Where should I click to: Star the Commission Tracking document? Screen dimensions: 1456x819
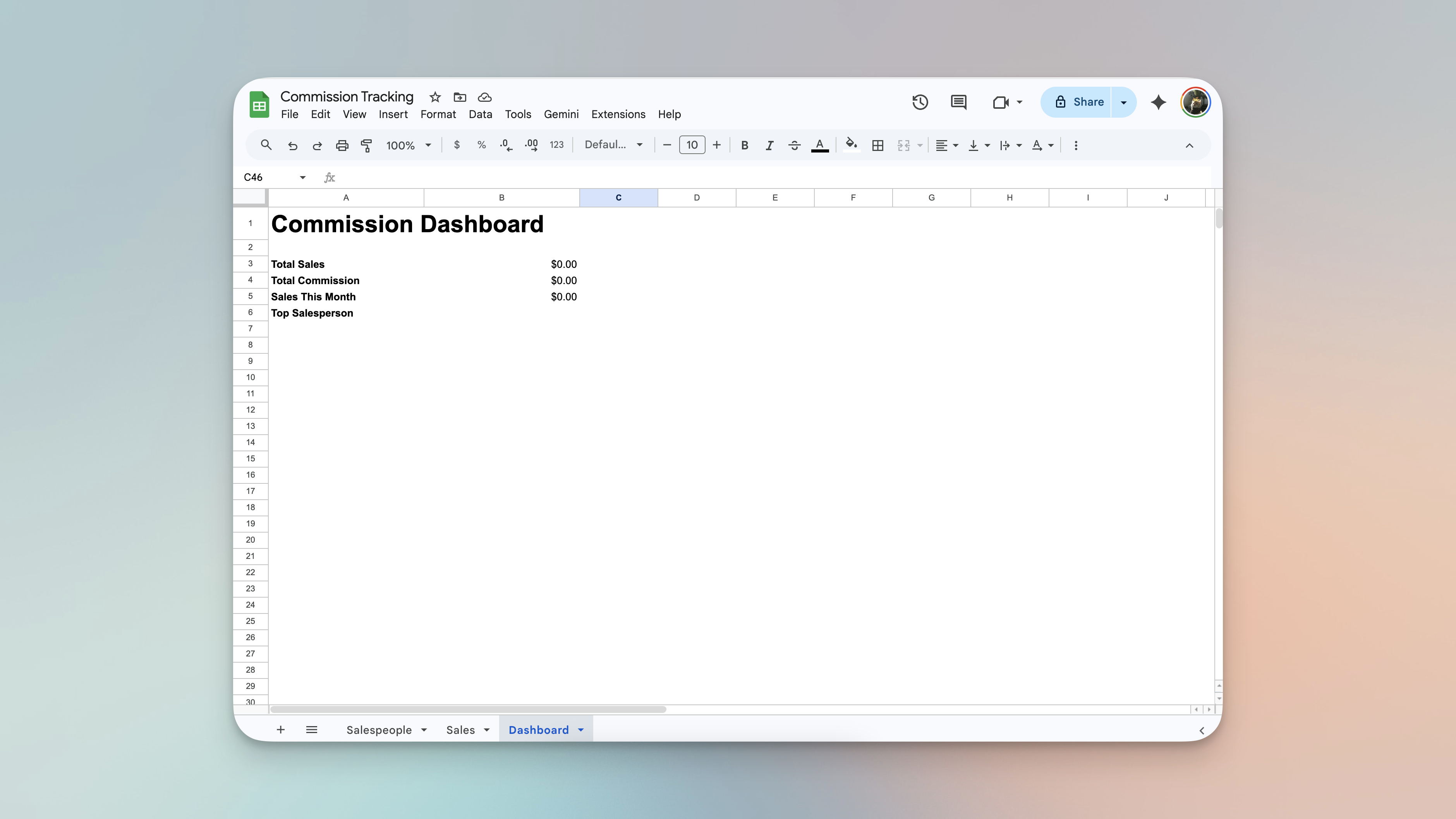pos(434,97)
